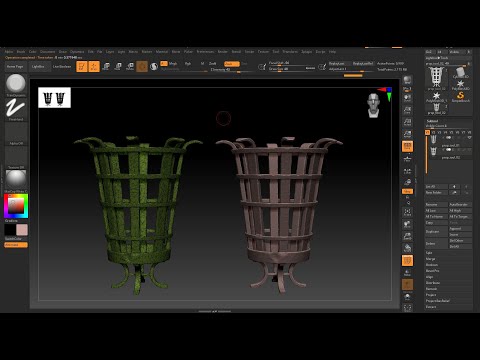Viewport: 480px width, 360px height.
Task: Toggle the Alternate color button
Action: (x=16, y=245)
